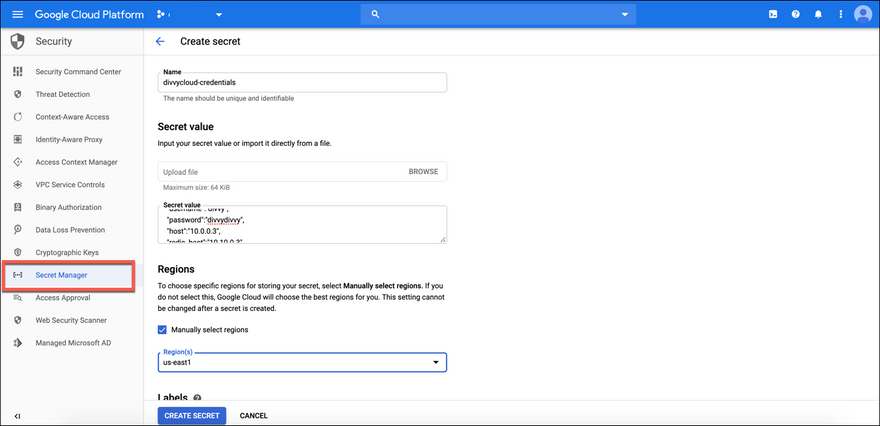This screenshot has width=880, height=426.
Task: Click the back arrow beside Create secret
Action: pos(160,41)
